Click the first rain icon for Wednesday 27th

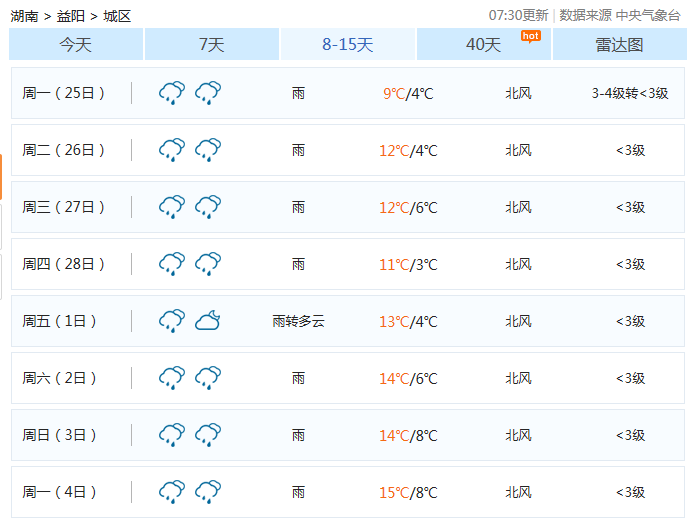pyautogui.click(x=172, y=207)
